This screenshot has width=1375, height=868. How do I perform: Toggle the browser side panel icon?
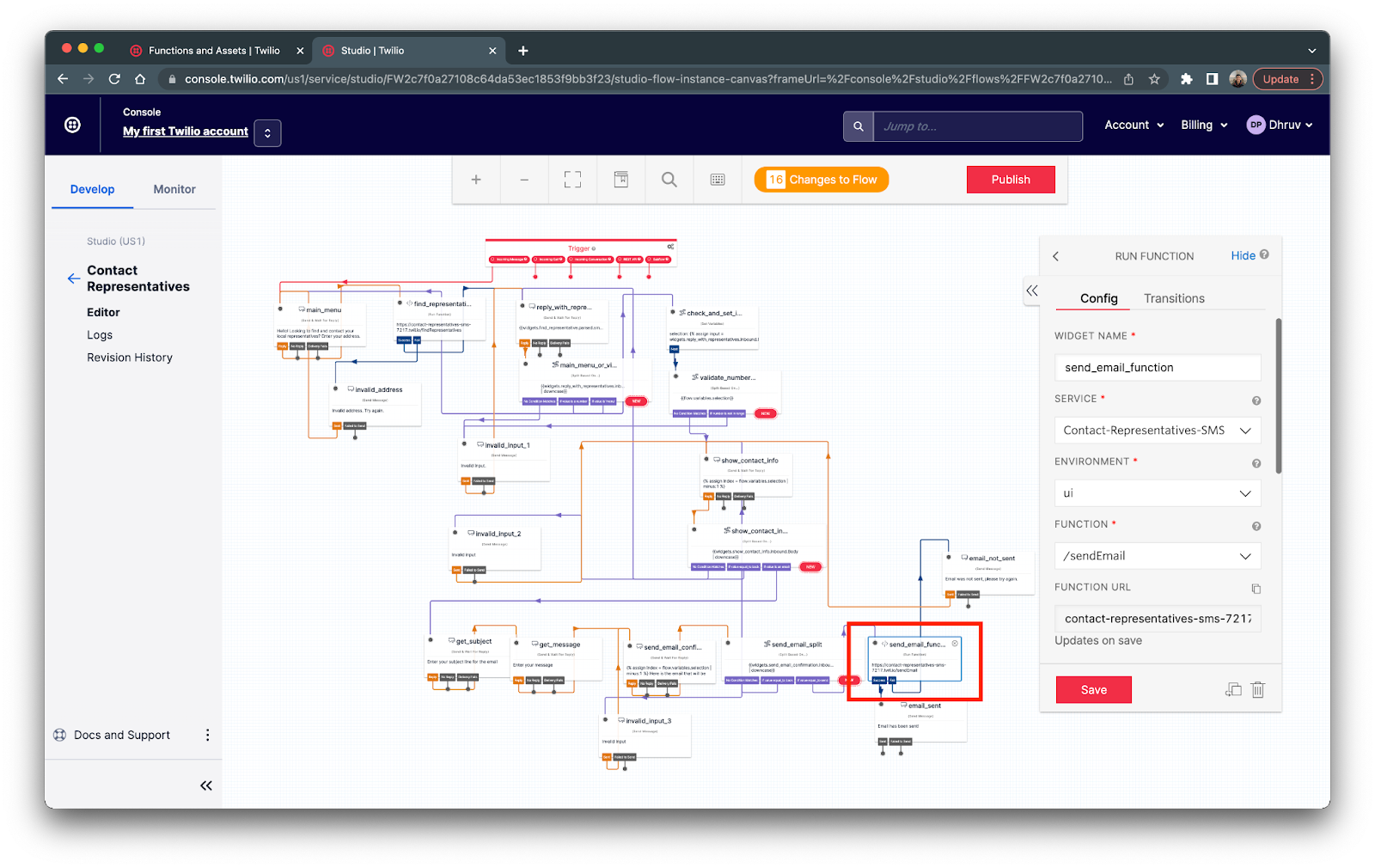[x=1212, y=79]
